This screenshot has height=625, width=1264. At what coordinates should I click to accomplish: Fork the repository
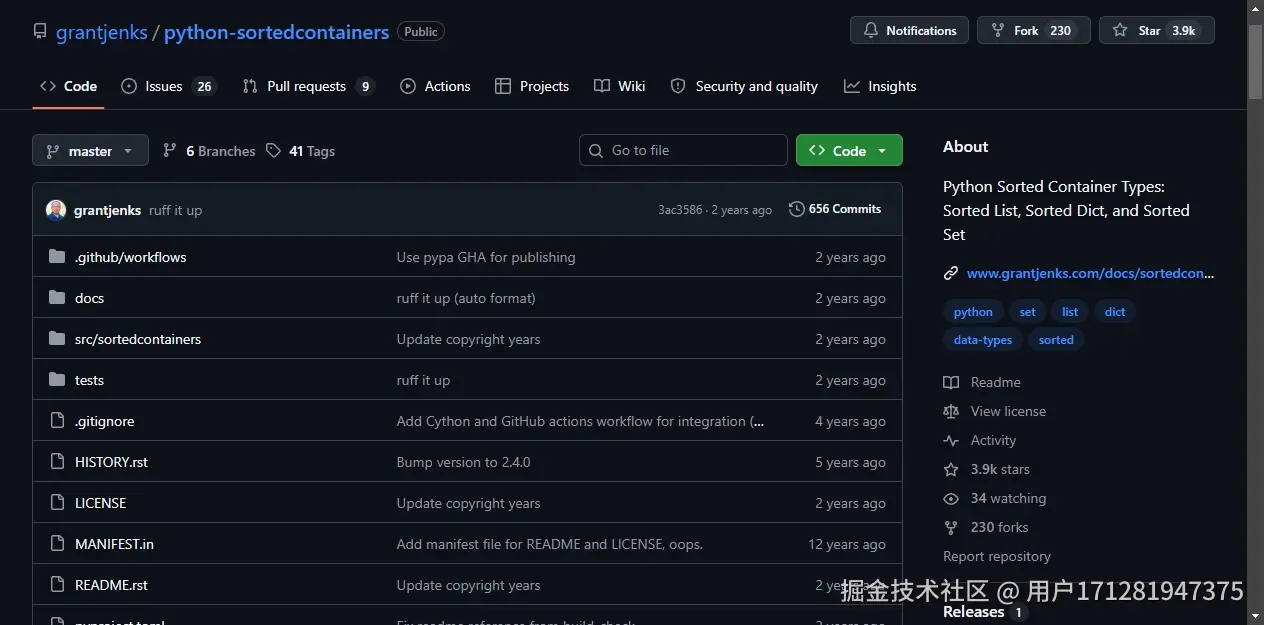[1033, 31]
